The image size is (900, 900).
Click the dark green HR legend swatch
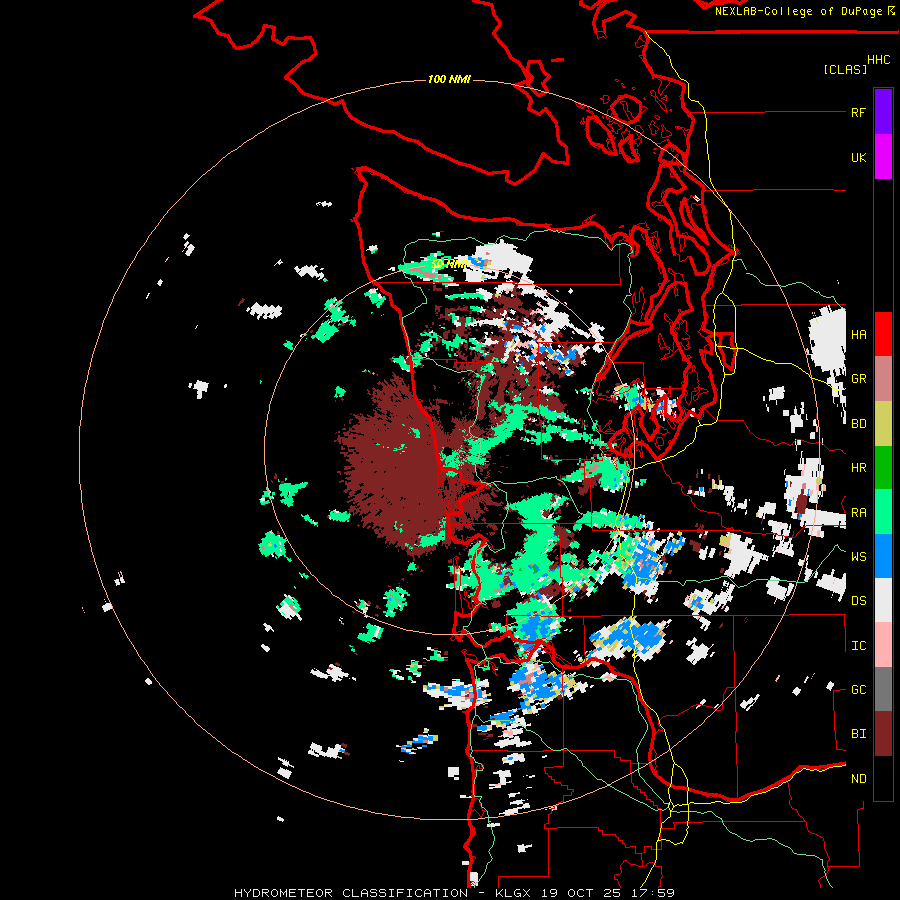[x=883, y=467]
